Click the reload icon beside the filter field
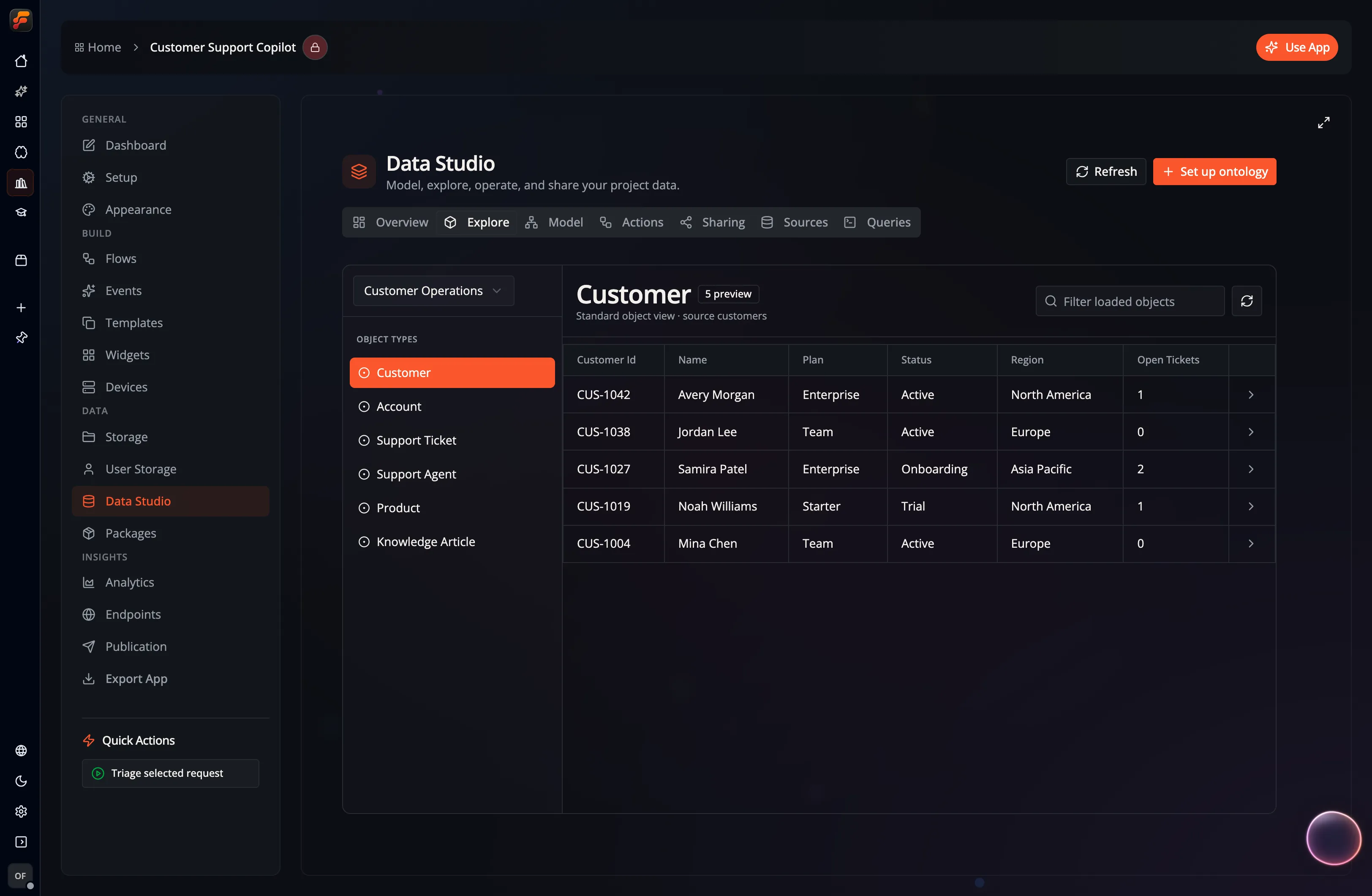The height and width of the screenshot is (896, 1372). click(x=1246, y=301)
